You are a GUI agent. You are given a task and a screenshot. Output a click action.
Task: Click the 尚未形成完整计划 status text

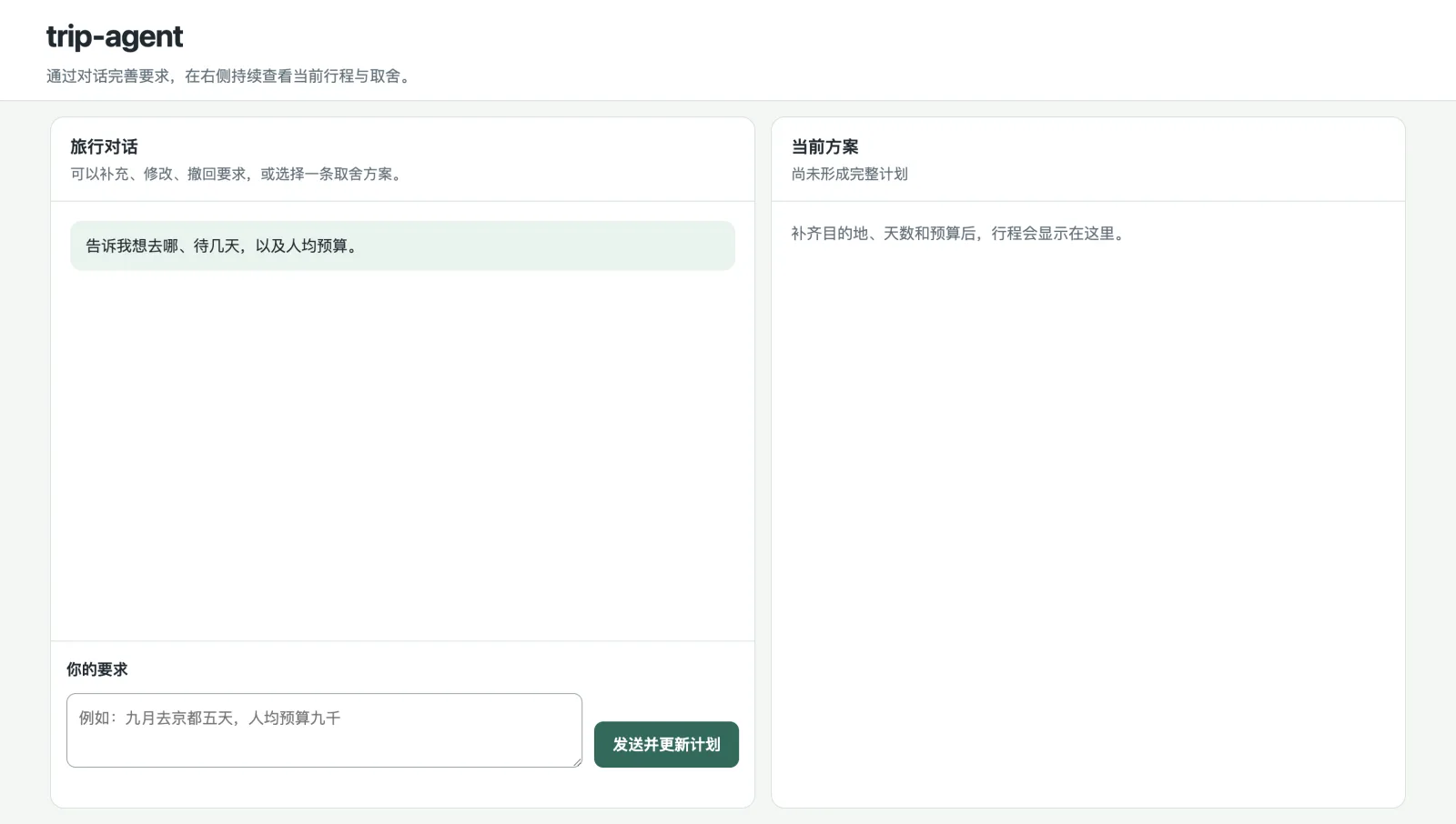tap(849, 174)
